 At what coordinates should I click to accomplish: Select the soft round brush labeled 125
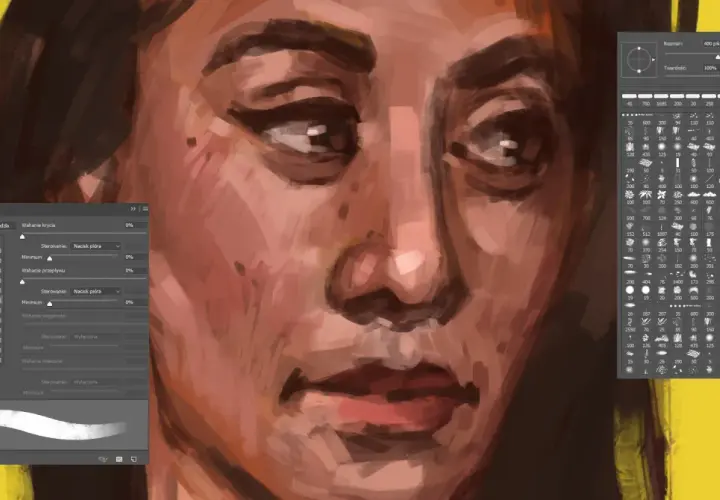point(662,149)
